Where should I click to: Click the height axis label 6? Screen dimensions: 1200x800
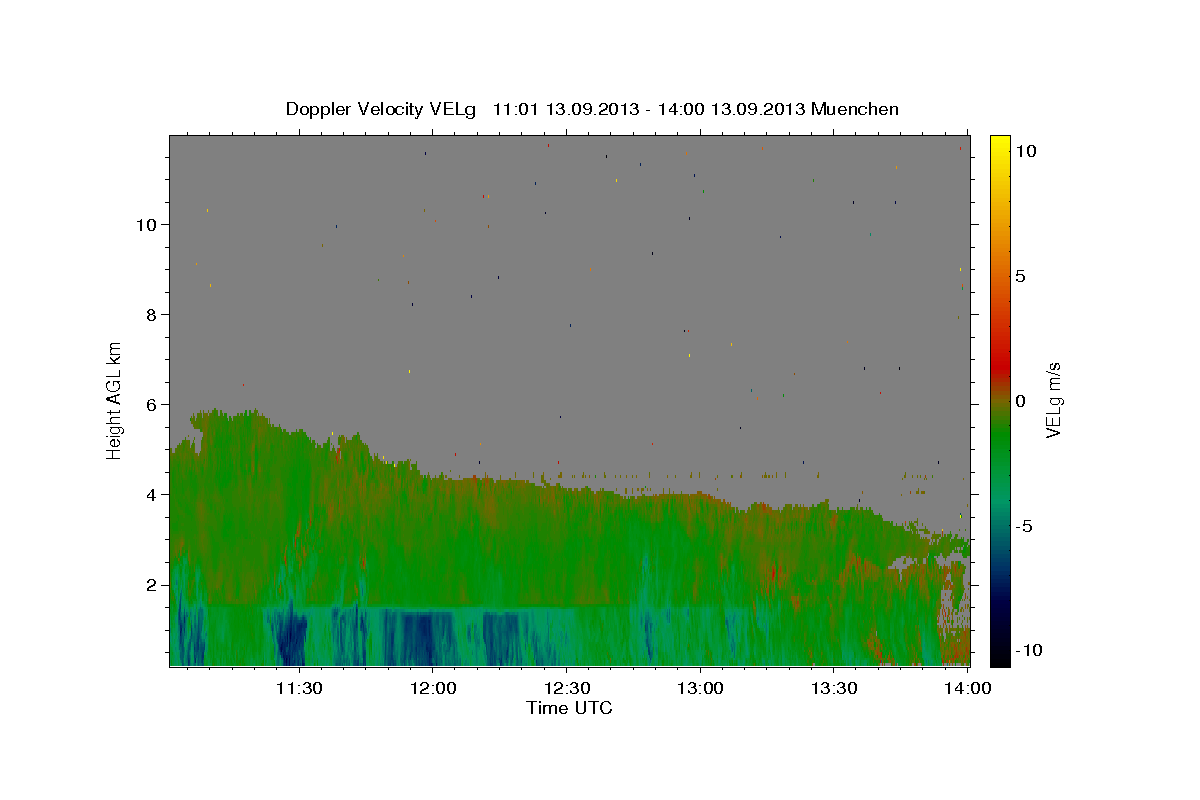pyautogui.click(x=153, y=404)
